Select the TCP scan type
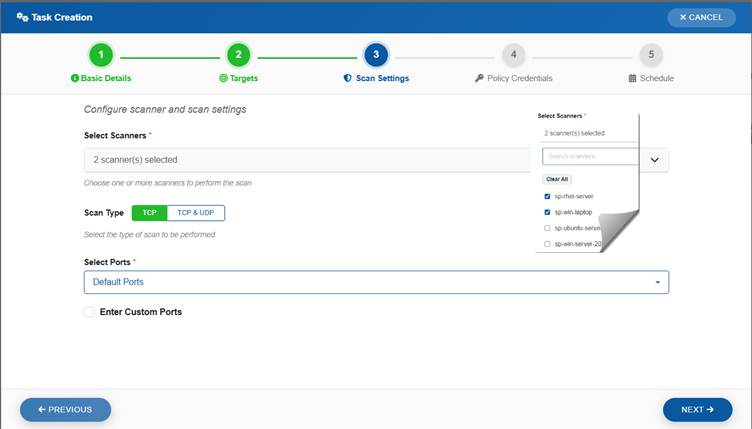The image size is (752, 429). [x=148, y=213]
